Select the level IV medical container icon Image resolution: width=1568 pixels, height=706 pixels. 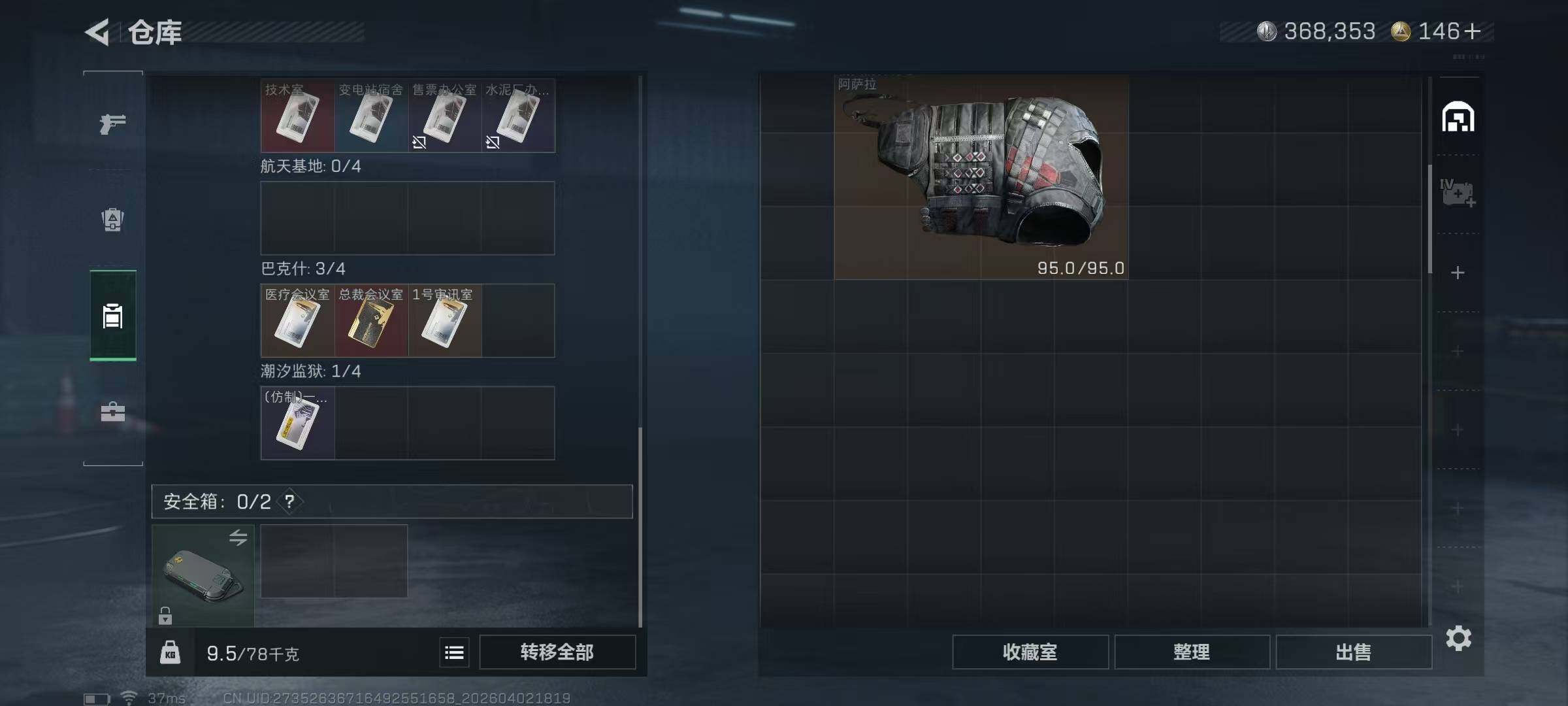coord(1458,193)
